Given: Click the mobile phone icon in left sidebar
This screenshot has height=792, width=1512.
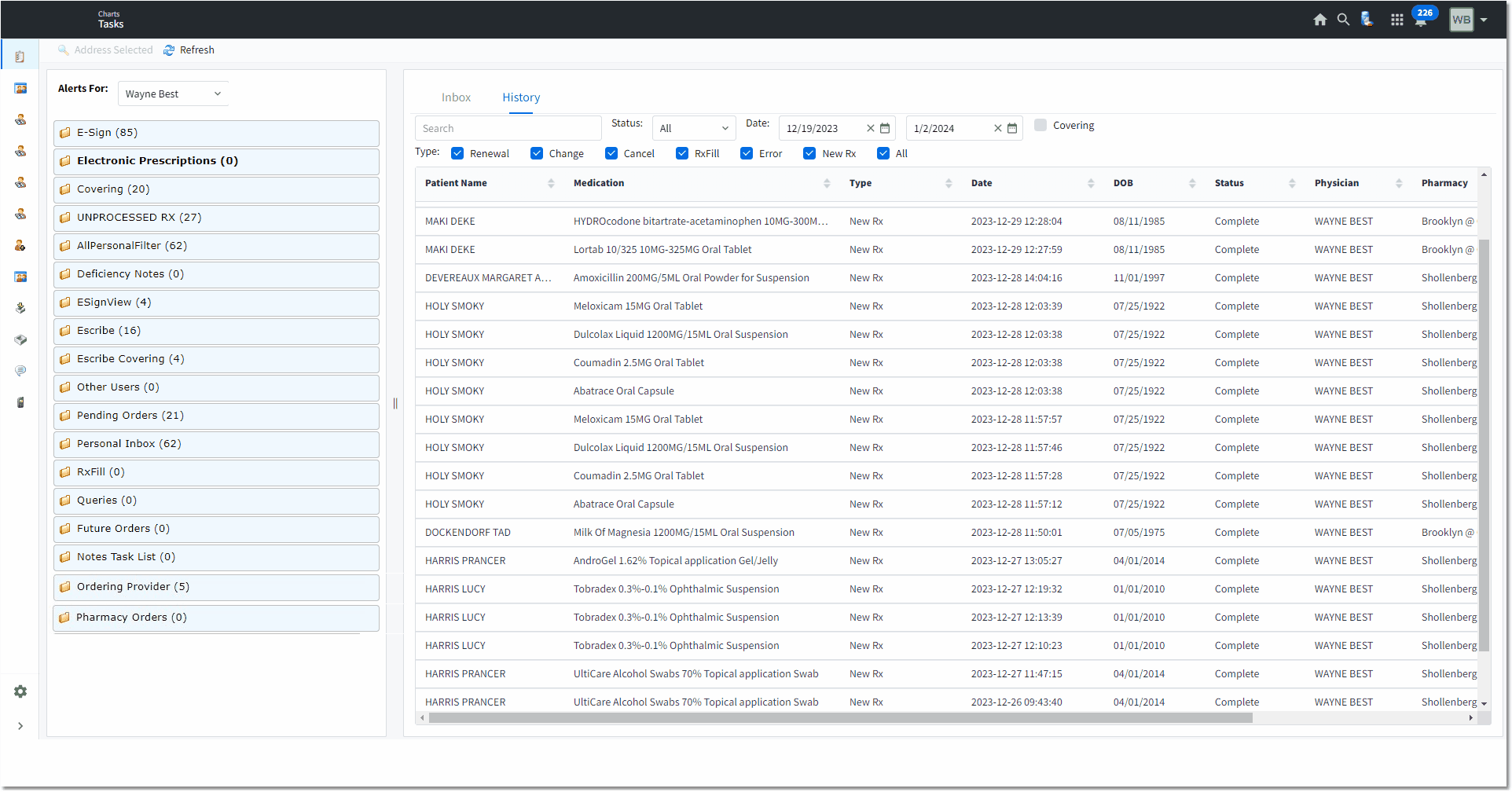Looking at the screenshot, I should [x=20, y=402].
